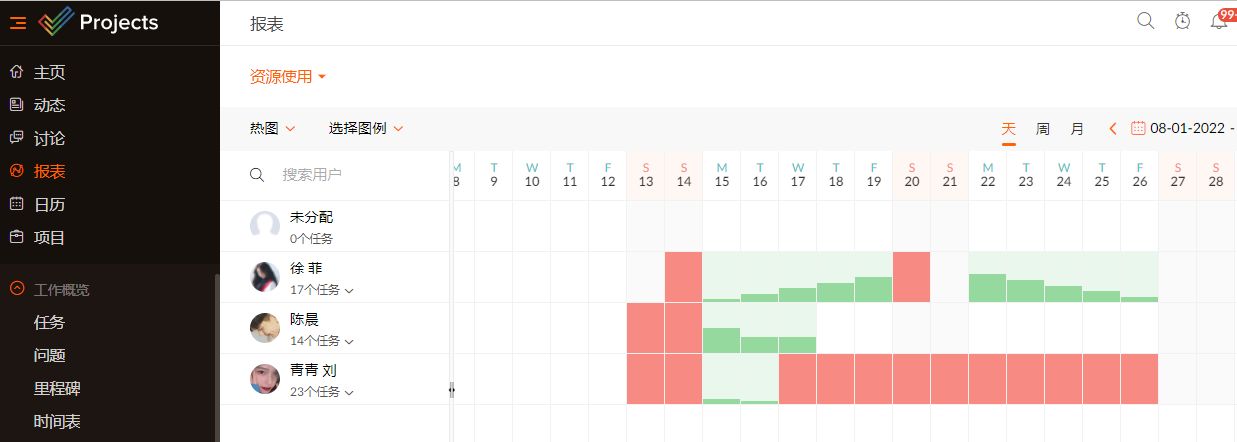Screen dimensions: 1237x442
Task: Expand 徐菲's 17个任务 list
Action: [322, 290]
